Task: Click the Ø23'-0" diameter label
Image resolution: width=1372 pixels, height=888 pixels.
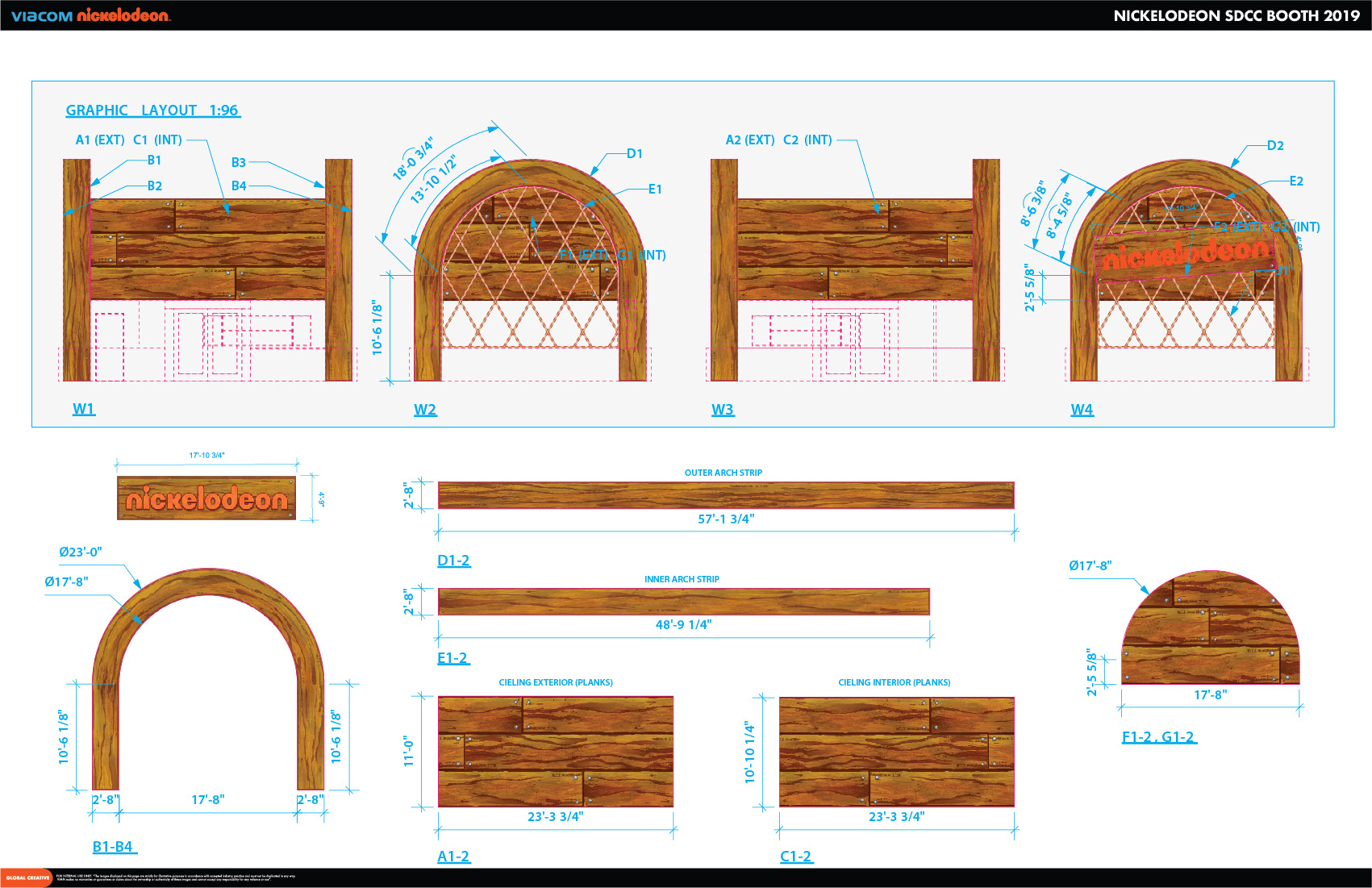Action: pos(81,552)
